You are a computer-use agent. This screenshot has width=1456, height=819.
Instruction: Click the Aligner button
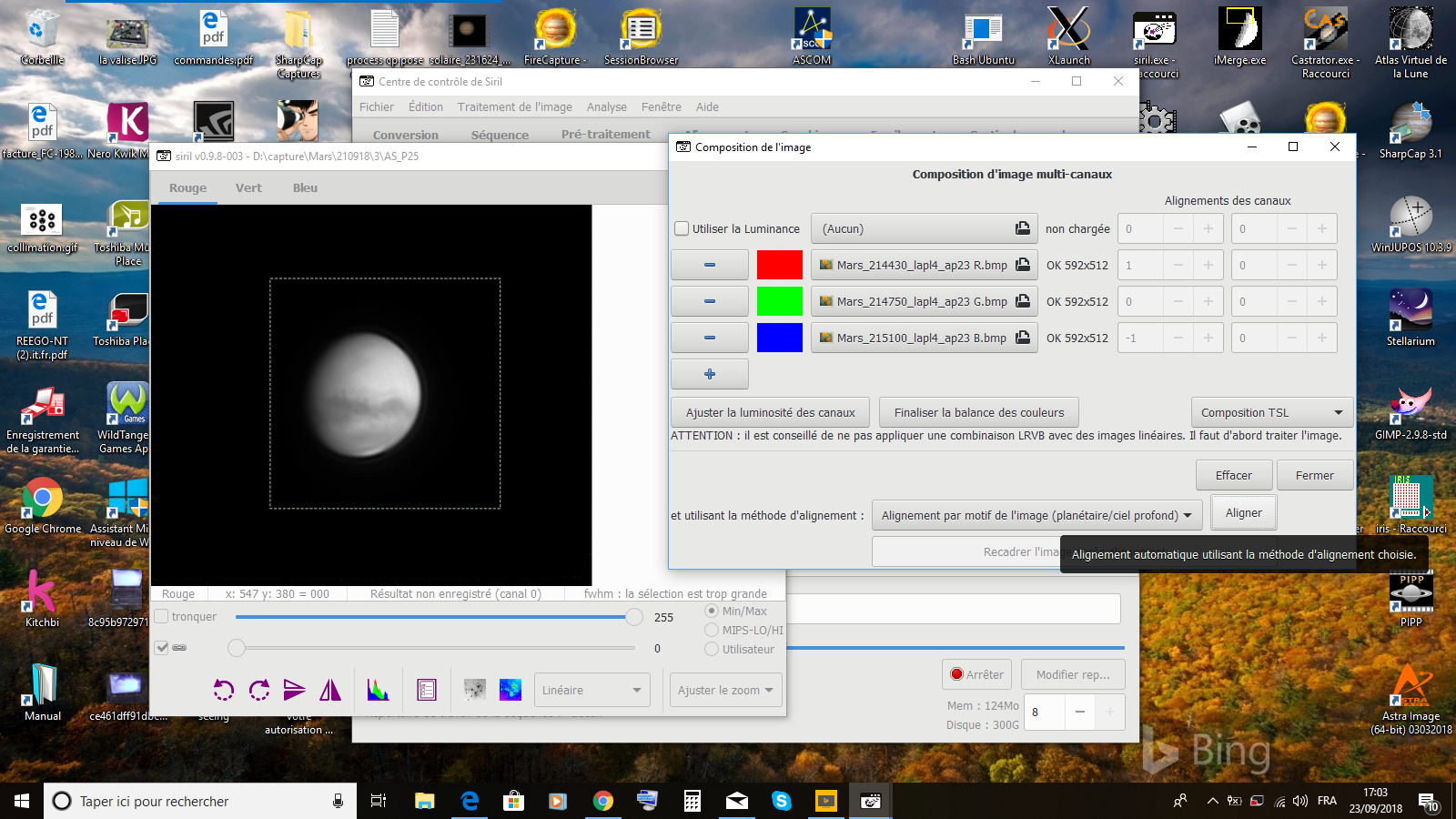tap(1243, 513)
